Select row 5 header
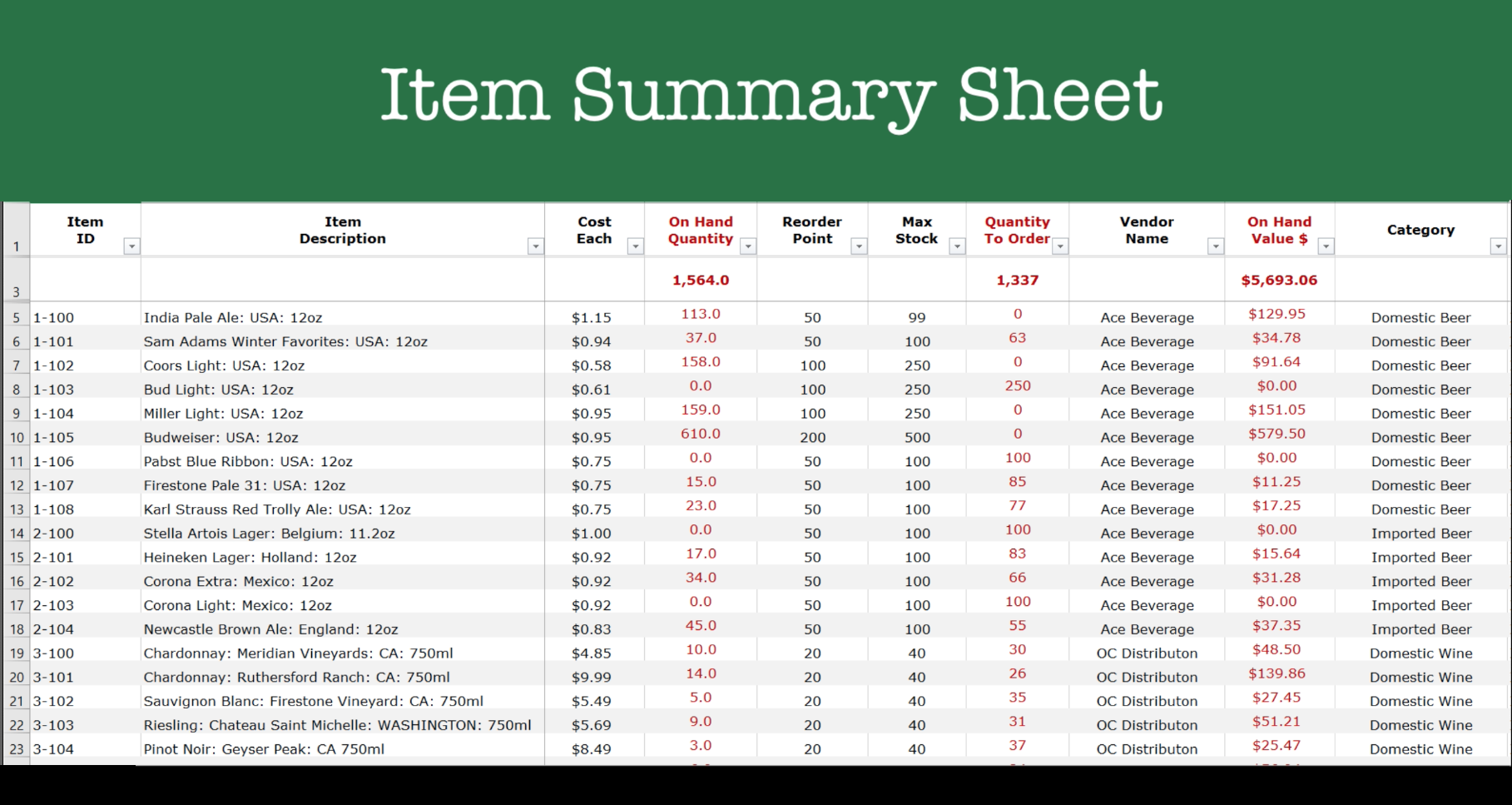This screenshot has width=1512, height=805. (x=16, y=318)
